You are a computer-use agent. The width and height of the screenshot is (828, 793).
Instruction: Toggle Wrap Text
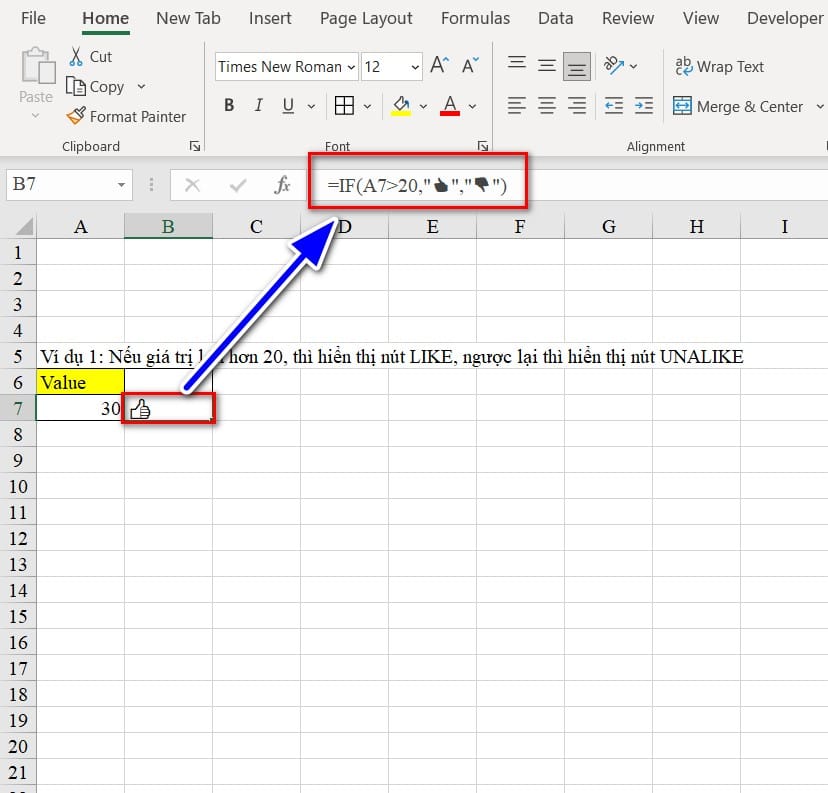pyautogui.click(x=719, y=67)
